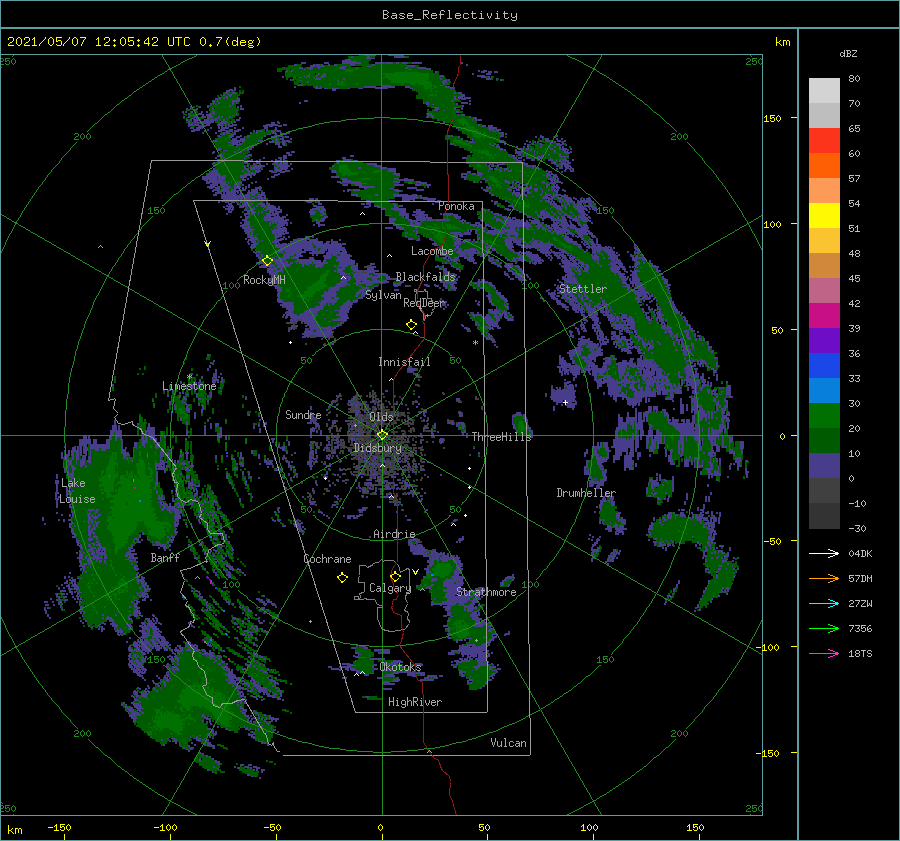Click the yellow diamond marker beside RockyMH
The image size is (900, 841).
(x=267, y=261)
